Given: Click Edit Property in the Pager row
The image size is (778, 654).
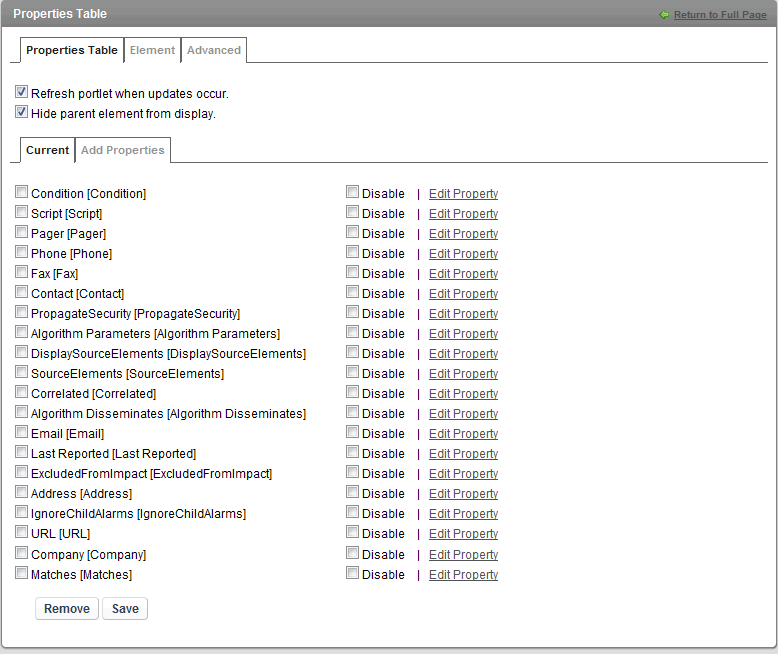Looking at the screenshot, I should 463,234.
